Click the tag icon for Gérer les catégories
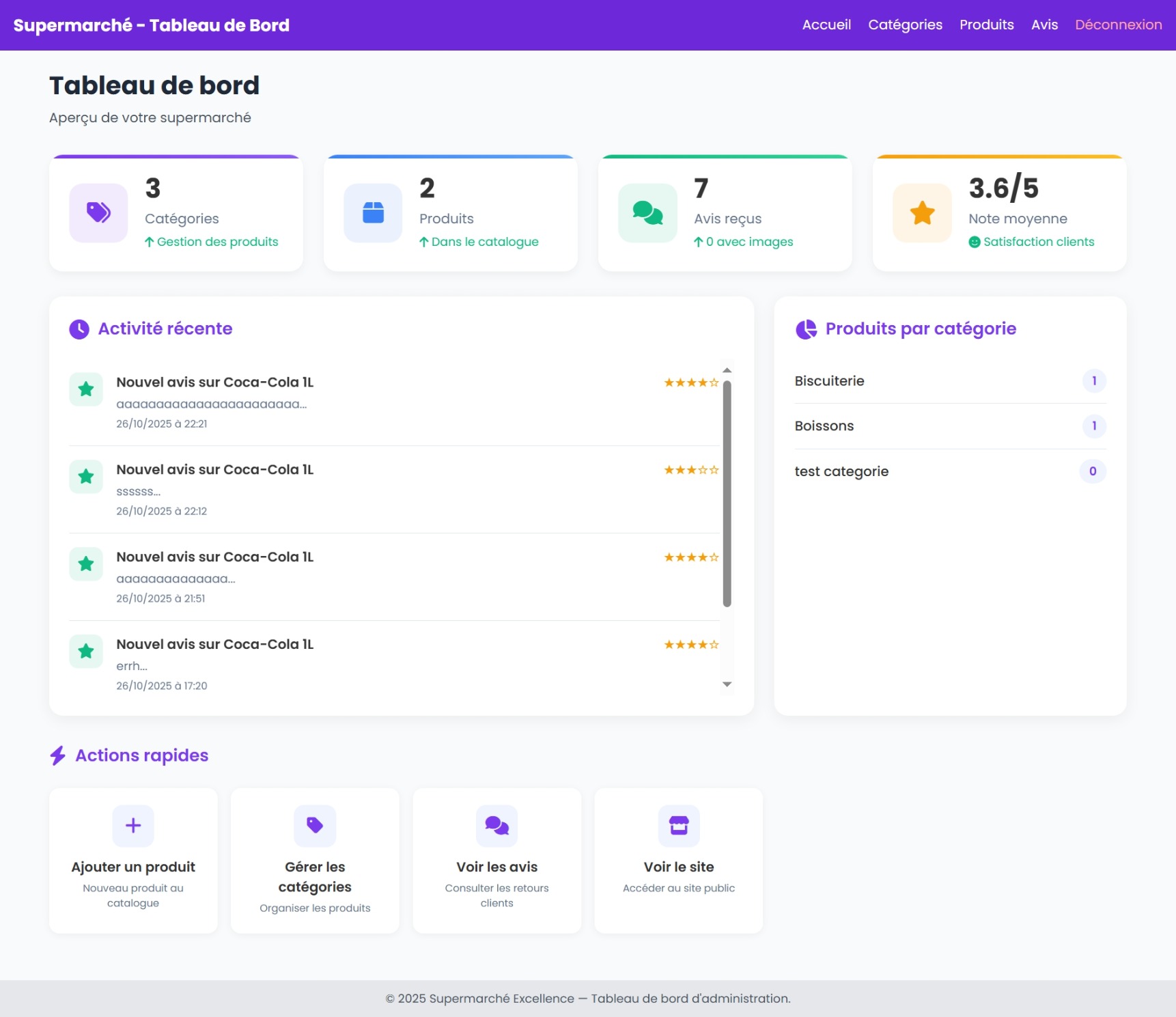The image size is (1176, 1017). (315, 825)
